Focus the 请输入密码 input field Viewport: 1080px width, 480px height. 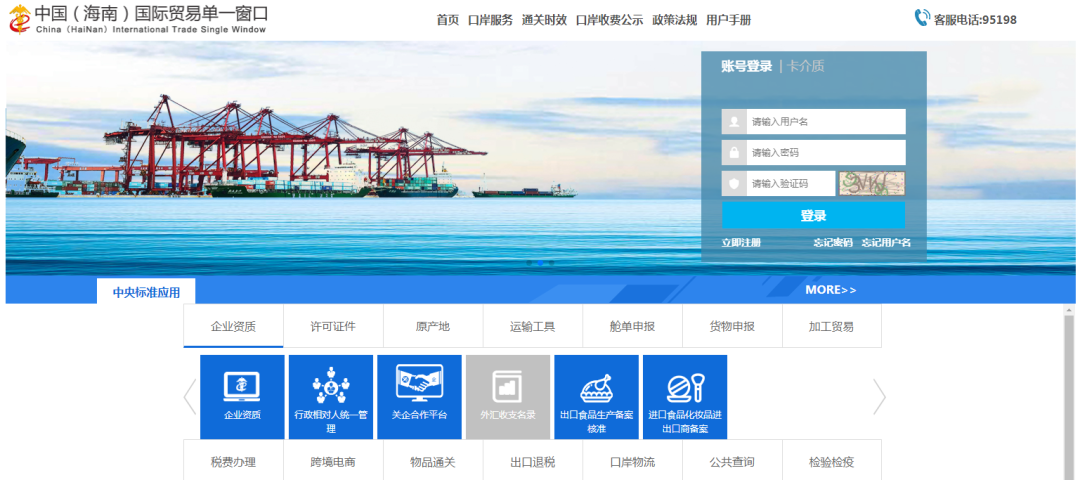tap(826, 152)
